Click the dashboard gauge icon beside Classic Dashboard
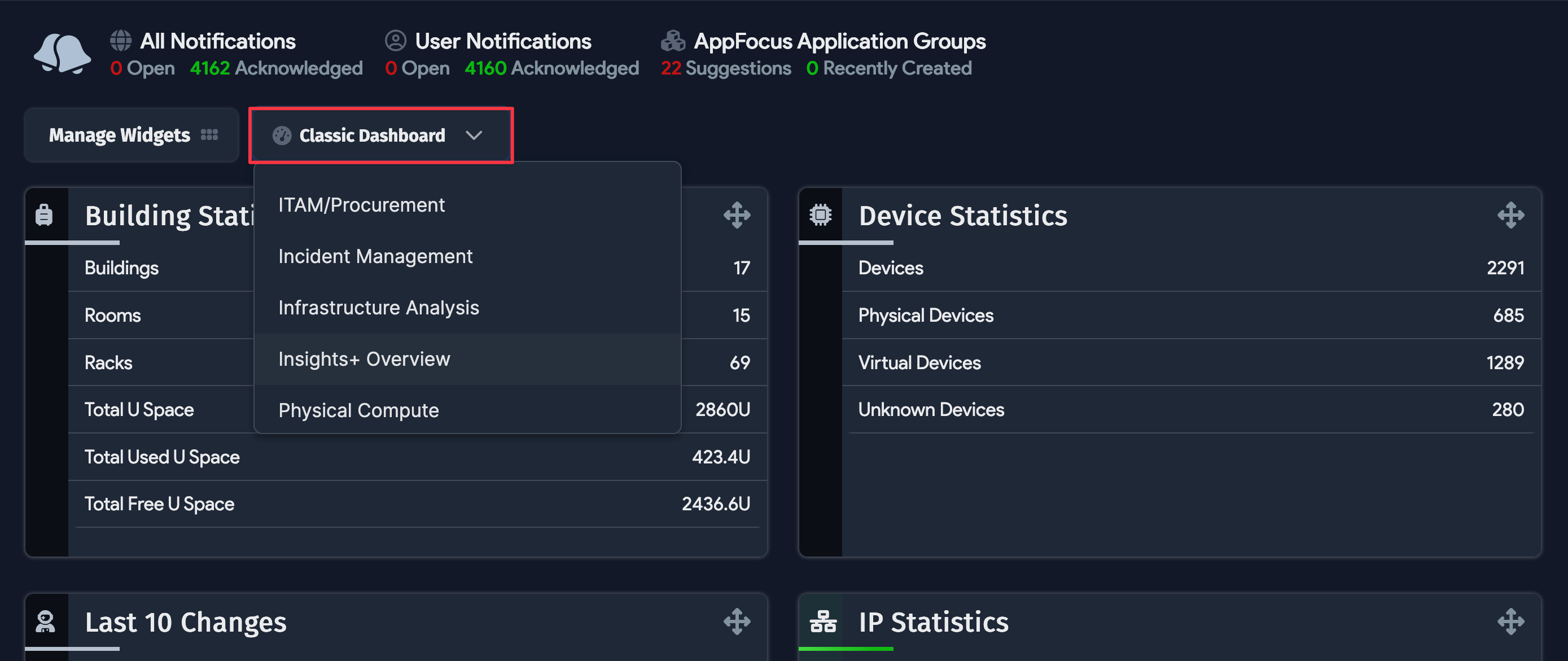Viewport: 1568px width, 661px height. tap(282, 135)
